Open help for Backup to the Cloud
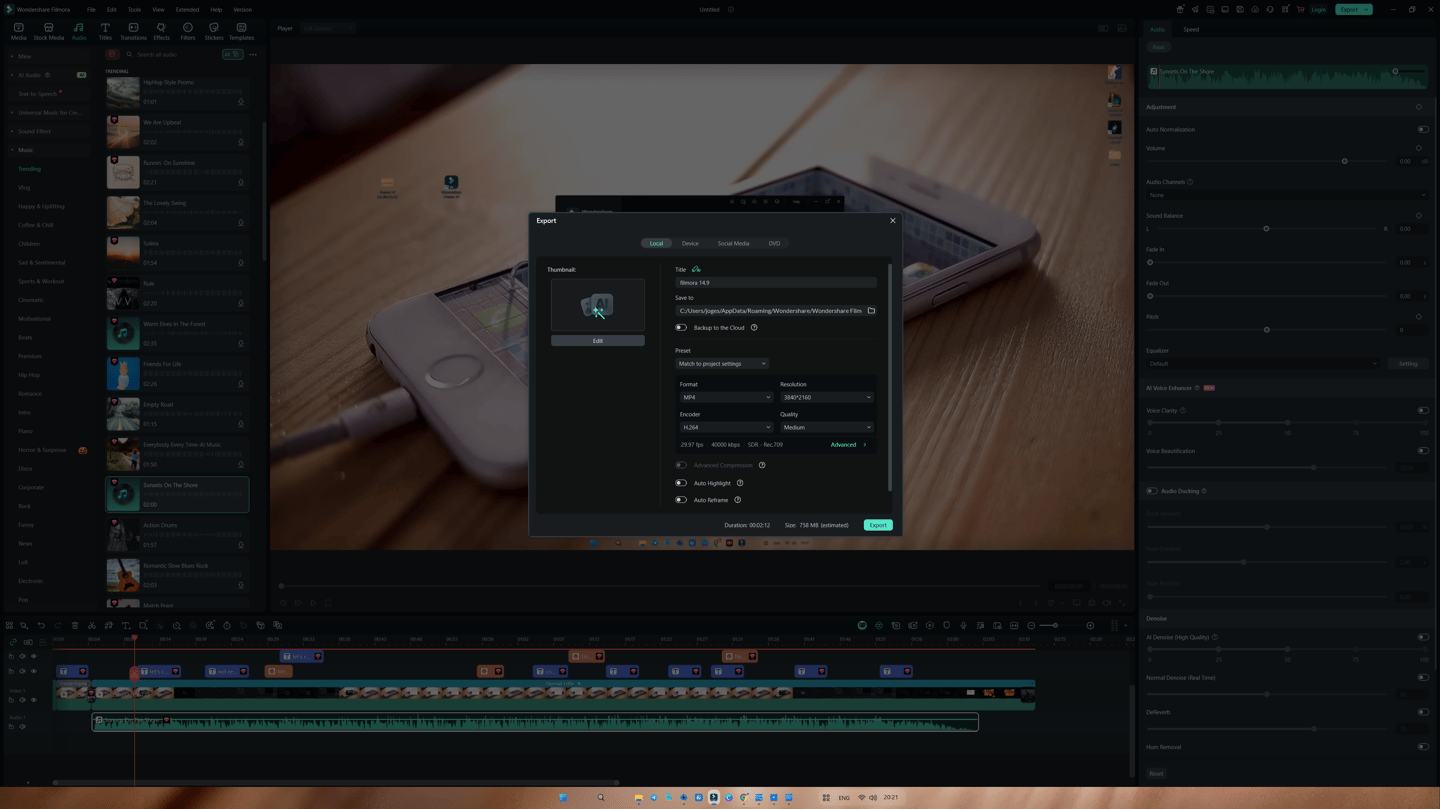This screenshot has width=1440, height=809. click(x=754, y=328)
